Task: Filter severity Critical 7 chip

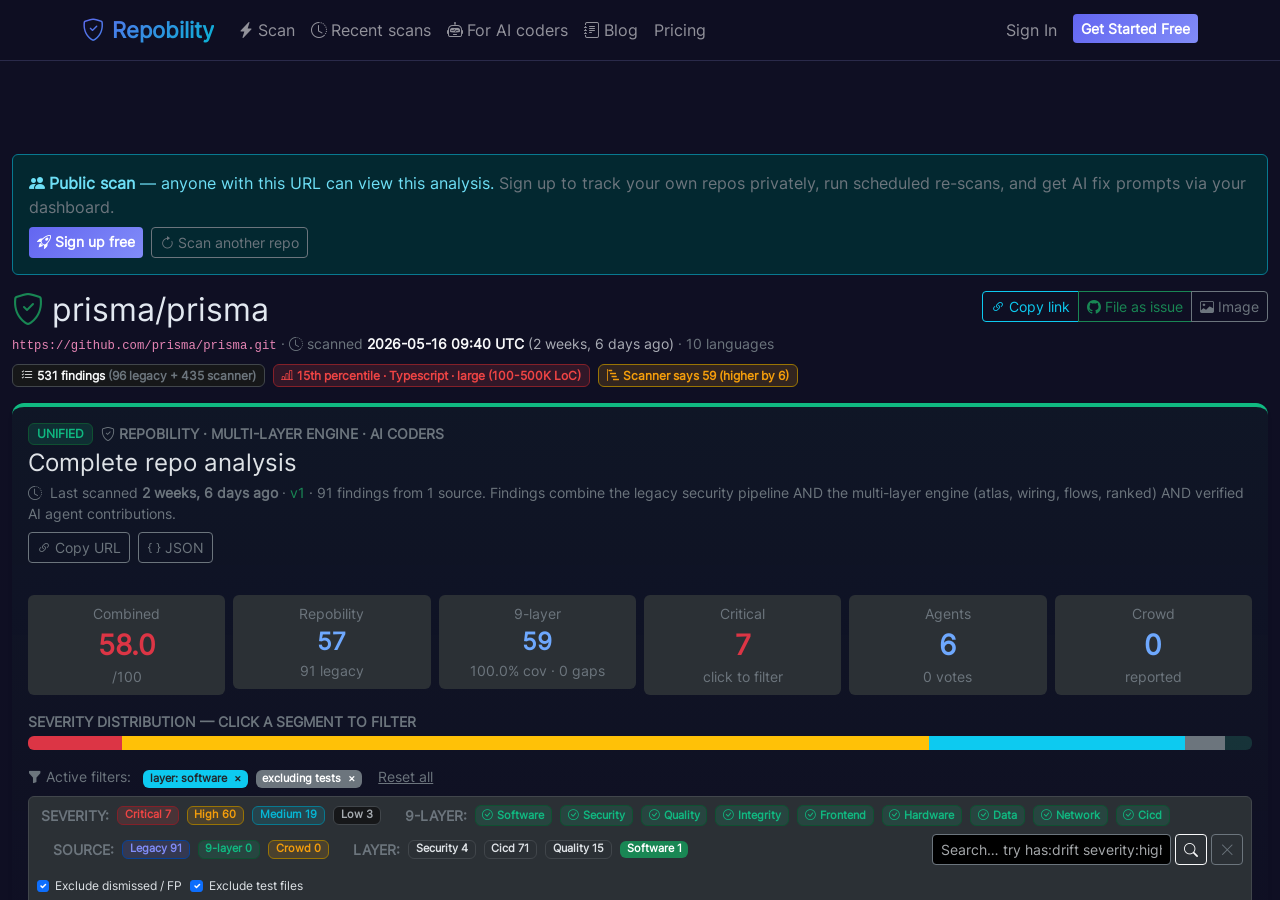Action: click(148, 815)
